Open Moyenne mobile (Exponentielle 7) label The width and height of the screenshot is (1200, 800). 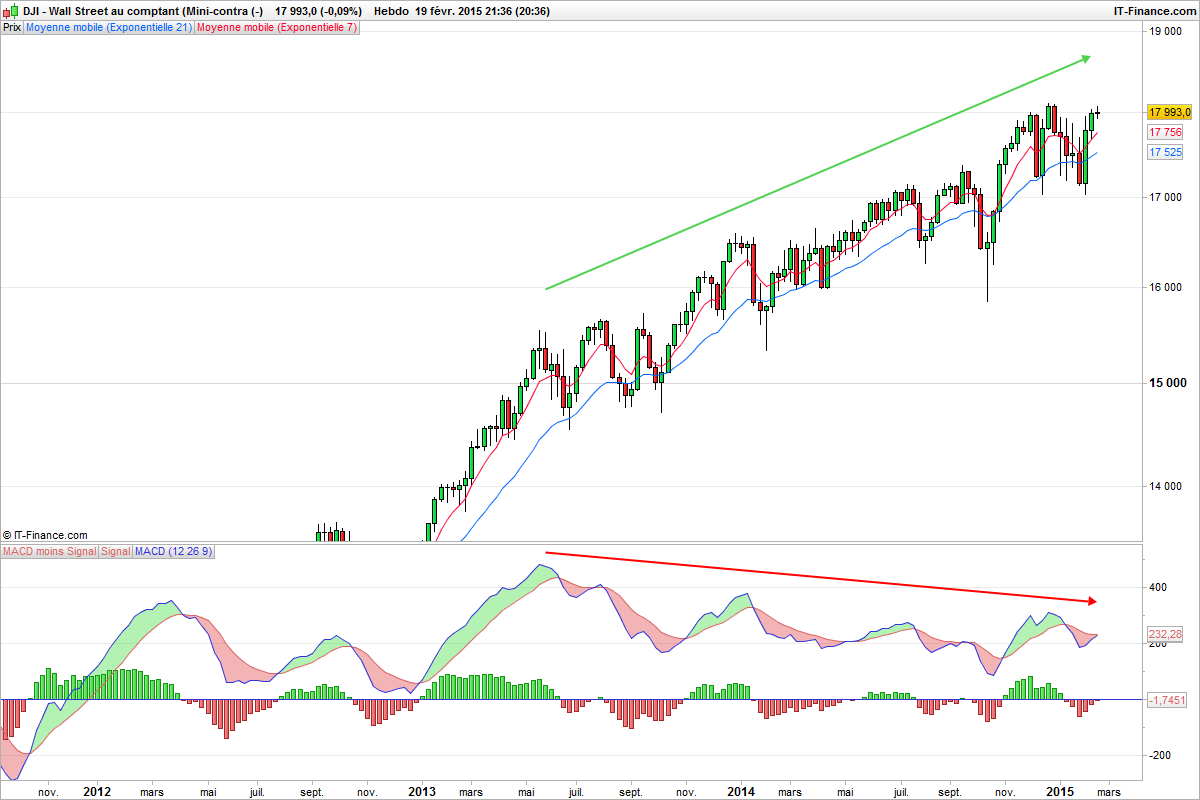point(275,28)
